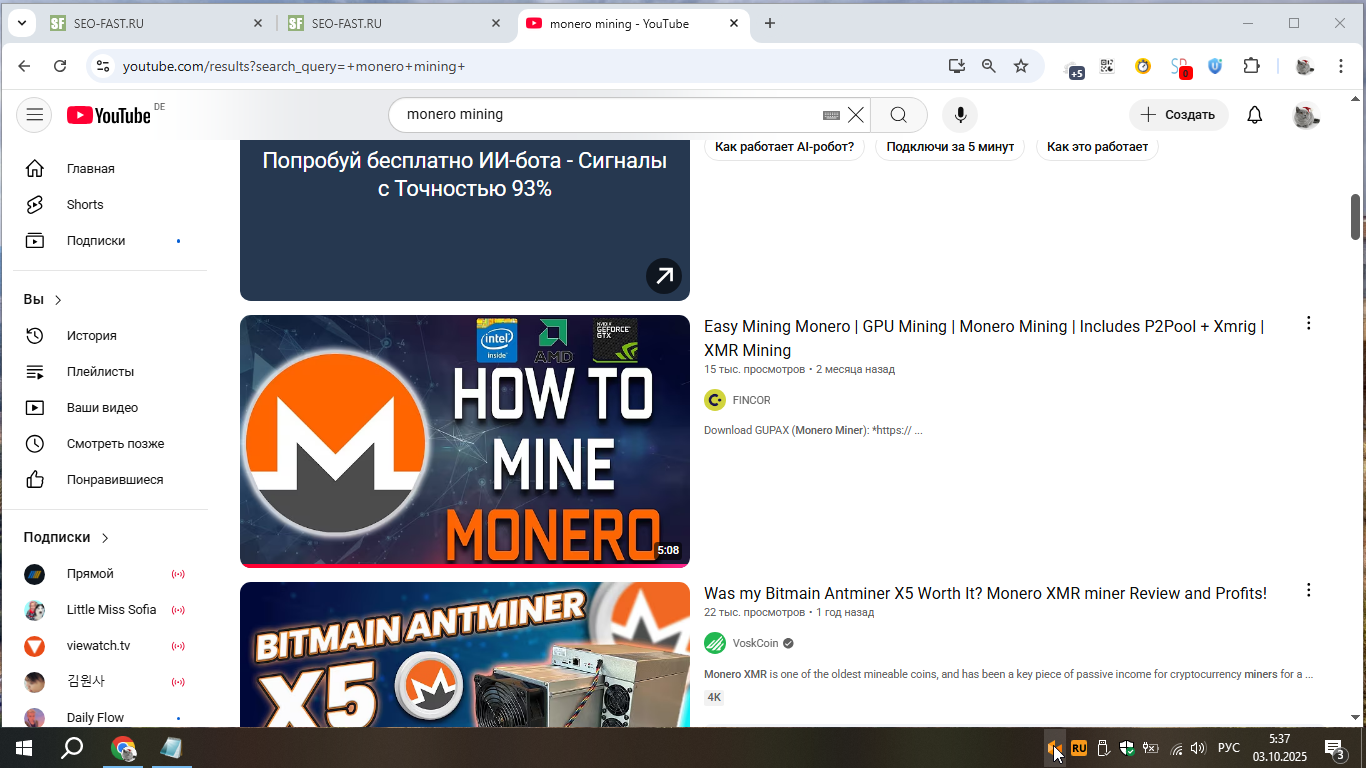Open YouTube notifications bell

1255,115
